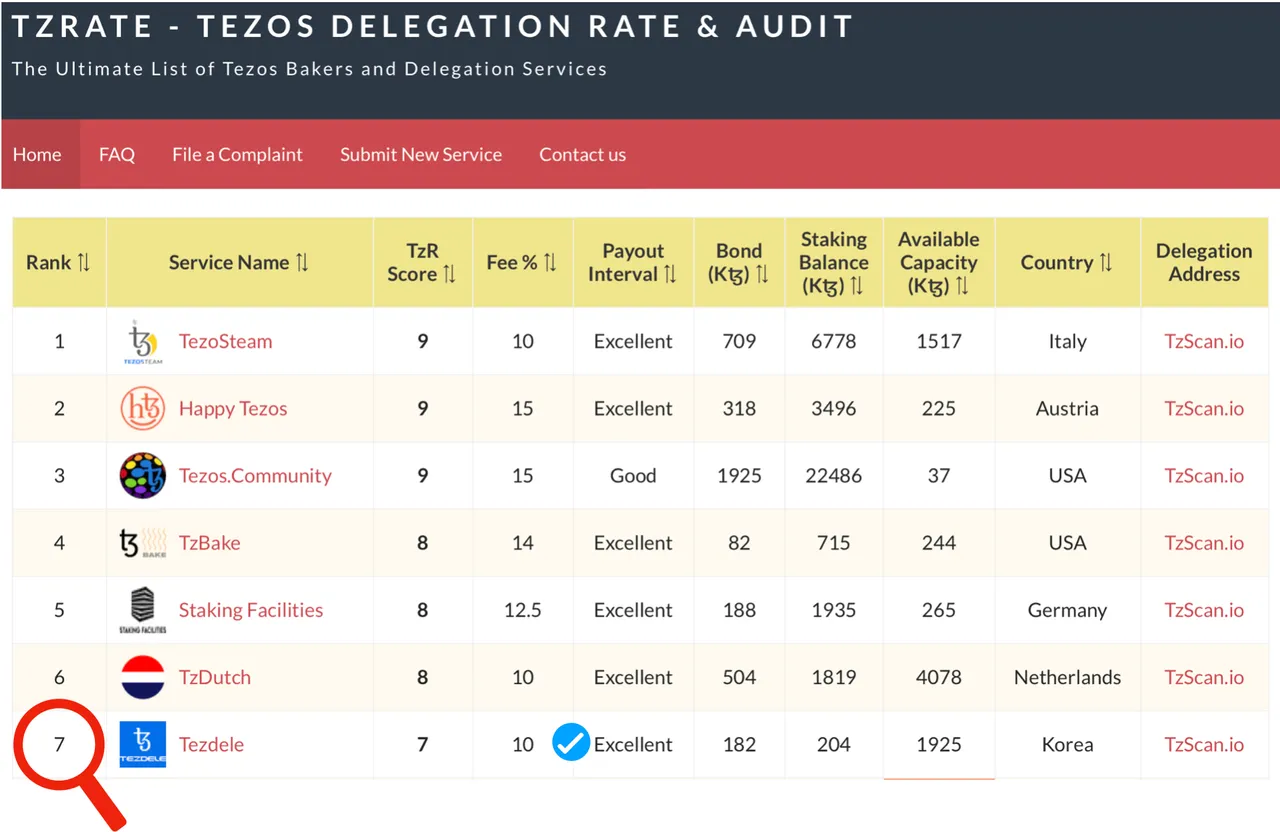Click the country cell Italy
The height and width of the screenshot is (832, 1280).
pyautogui.click(x=1067, y=341)
